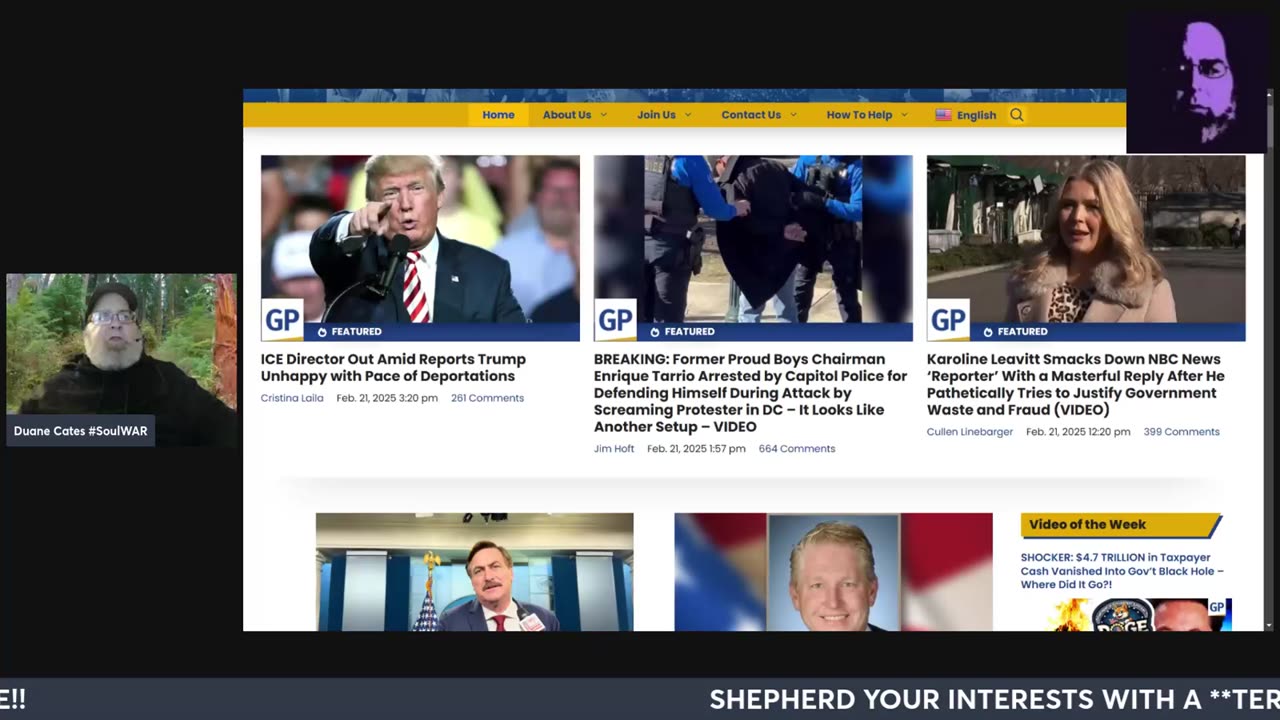
Task: Open the site search magnifier icon
Action: 1017,115
